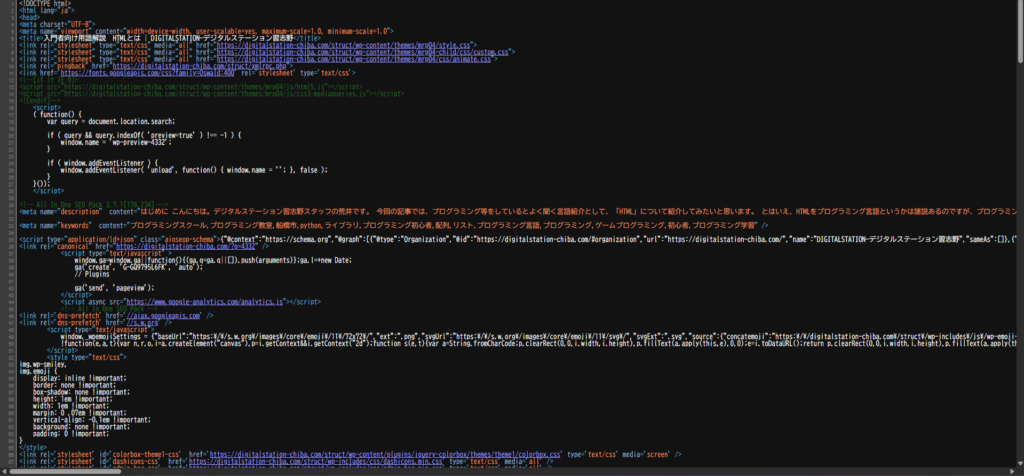Click the "<!DOCTYPE html>" line
The width and height of the screenshot is (1024, 476).
(46, 3)
